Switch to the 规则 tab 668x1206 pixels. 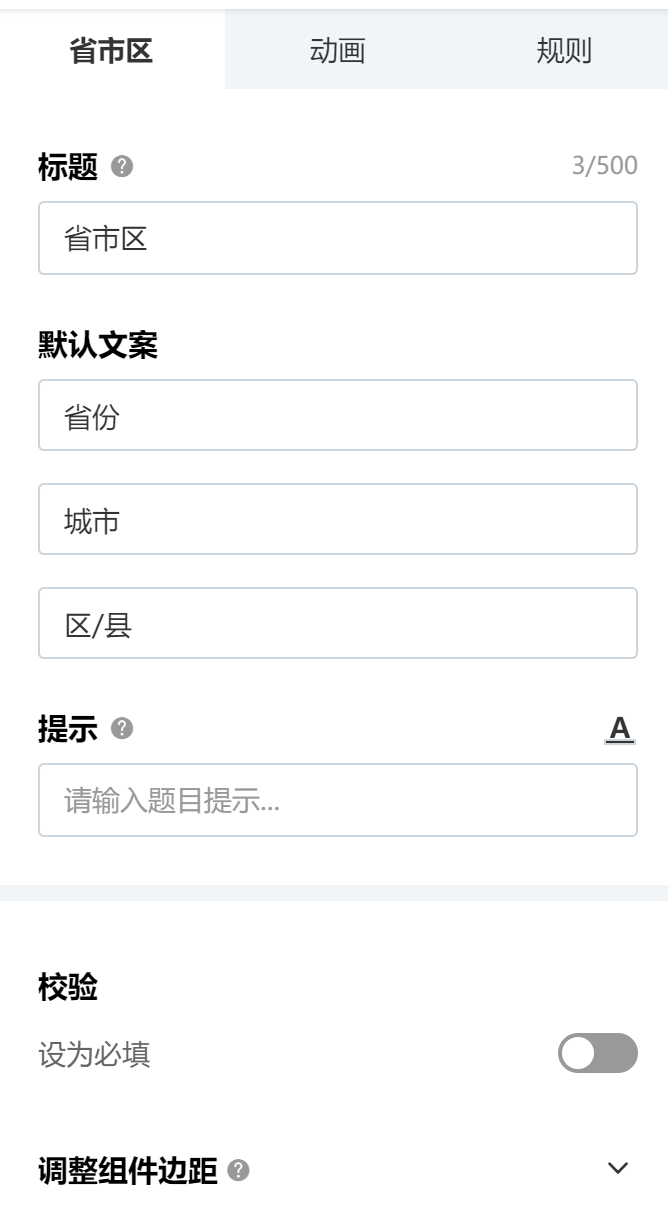564,51
